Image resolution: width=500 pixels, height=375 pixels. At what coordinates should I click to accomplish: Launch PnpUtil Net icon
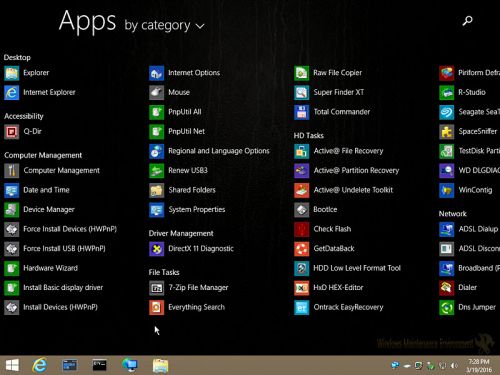[157, 132]
